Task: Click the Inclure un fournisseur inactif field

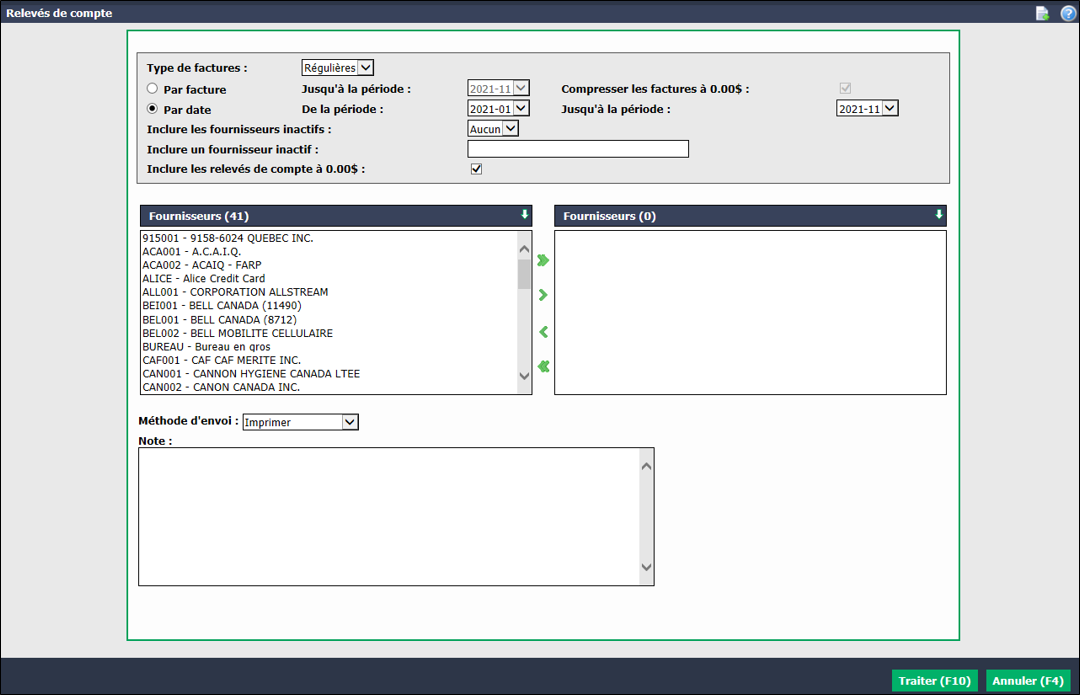Action: [x=578, y=149]
